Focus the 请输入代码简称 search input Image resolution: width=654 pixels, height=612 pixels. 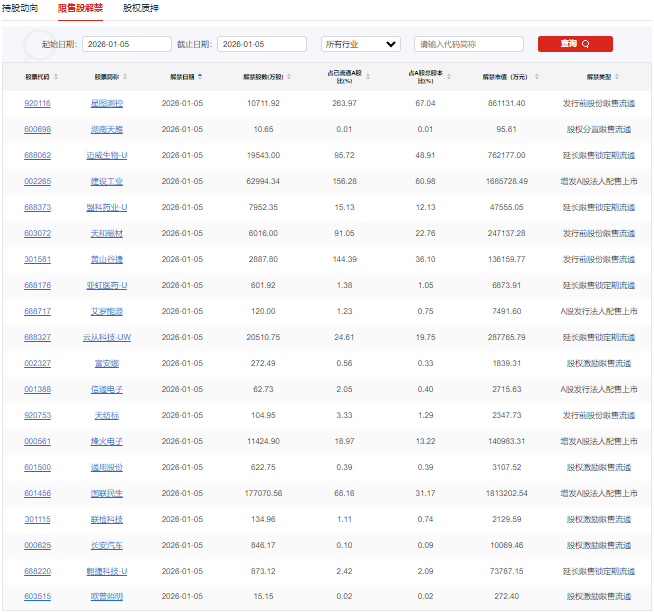pos(468,44)
